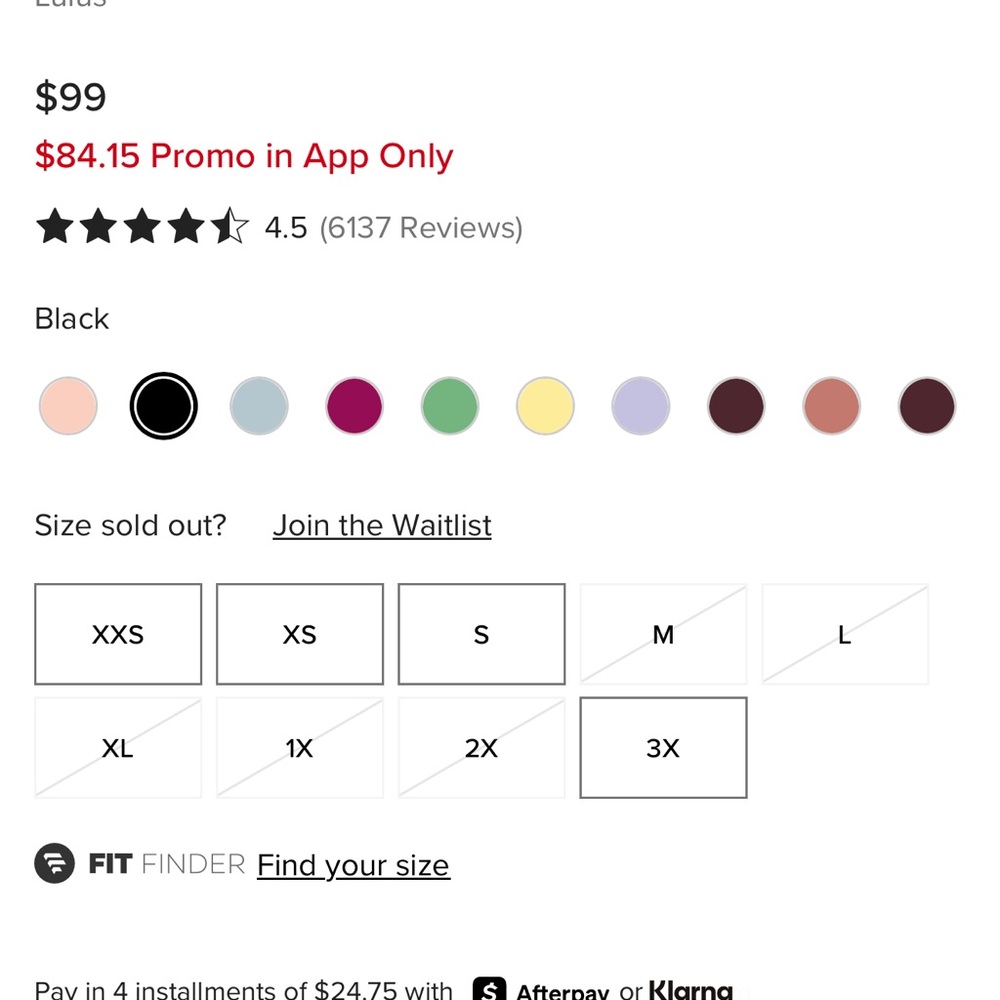Open the 6137 Reviews link
This screenshot has width=1000, height=1000.
point(421,228)
